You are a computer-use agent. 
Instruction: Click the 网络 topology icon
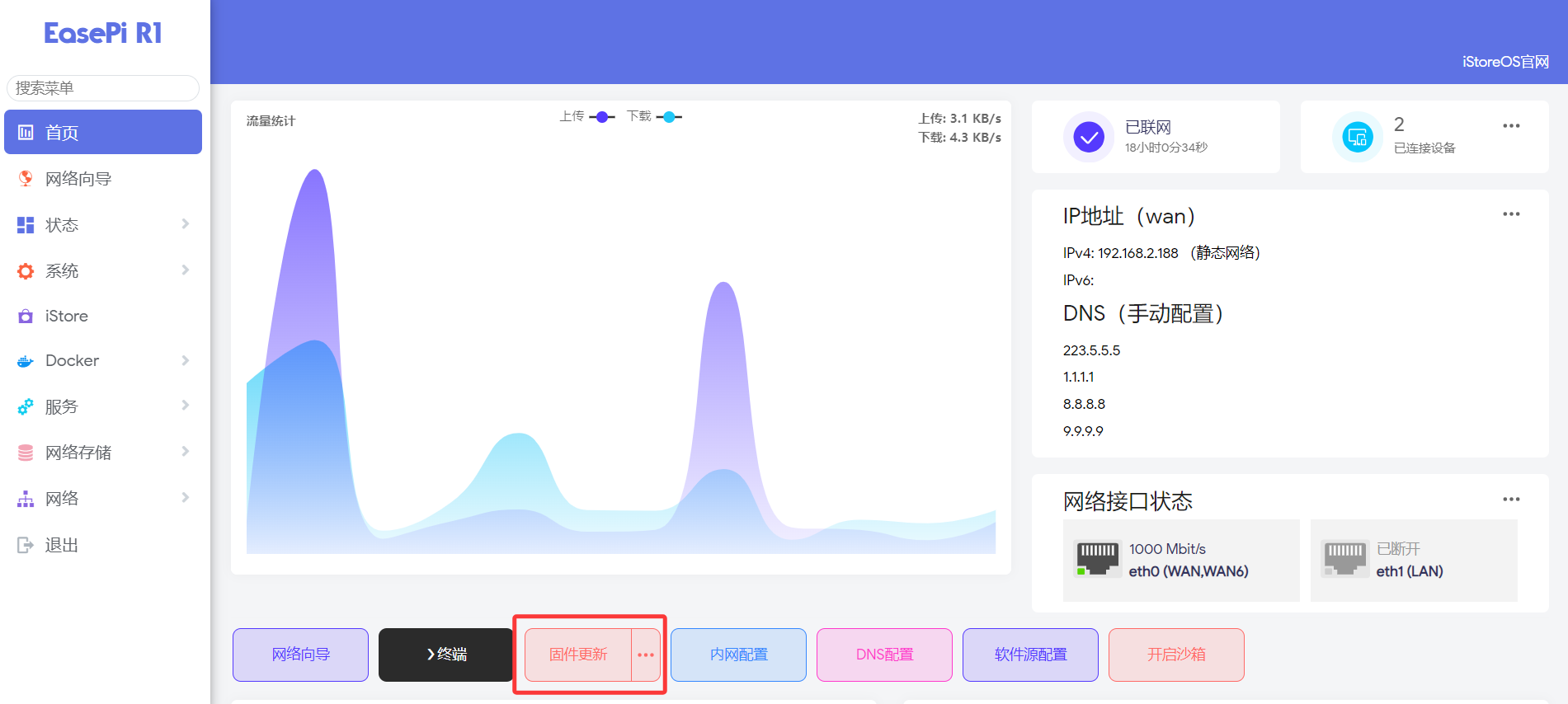(26, 499)
